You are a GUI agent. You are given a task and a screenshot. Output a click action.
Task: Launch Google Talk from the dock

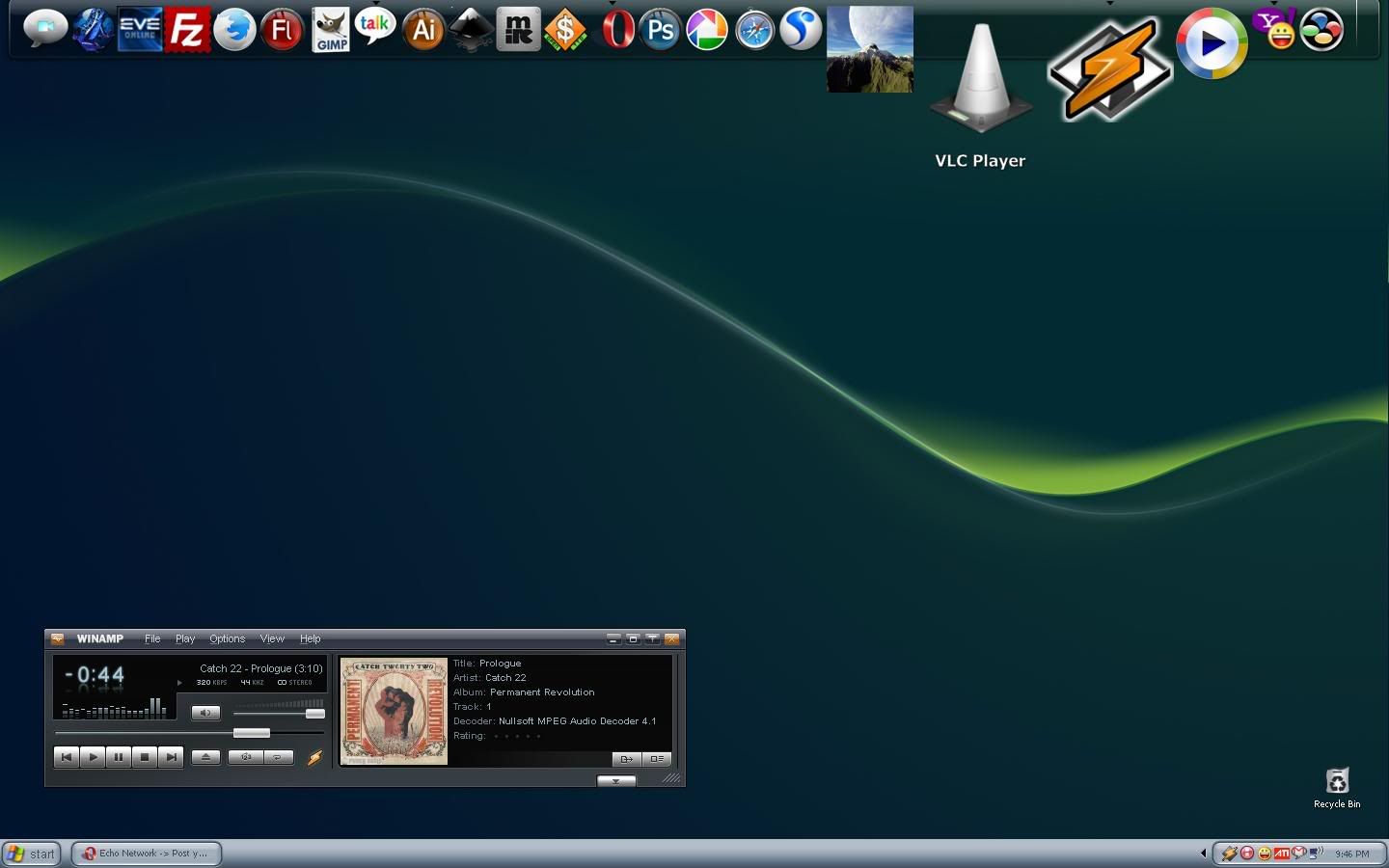[x=375, y=28]
